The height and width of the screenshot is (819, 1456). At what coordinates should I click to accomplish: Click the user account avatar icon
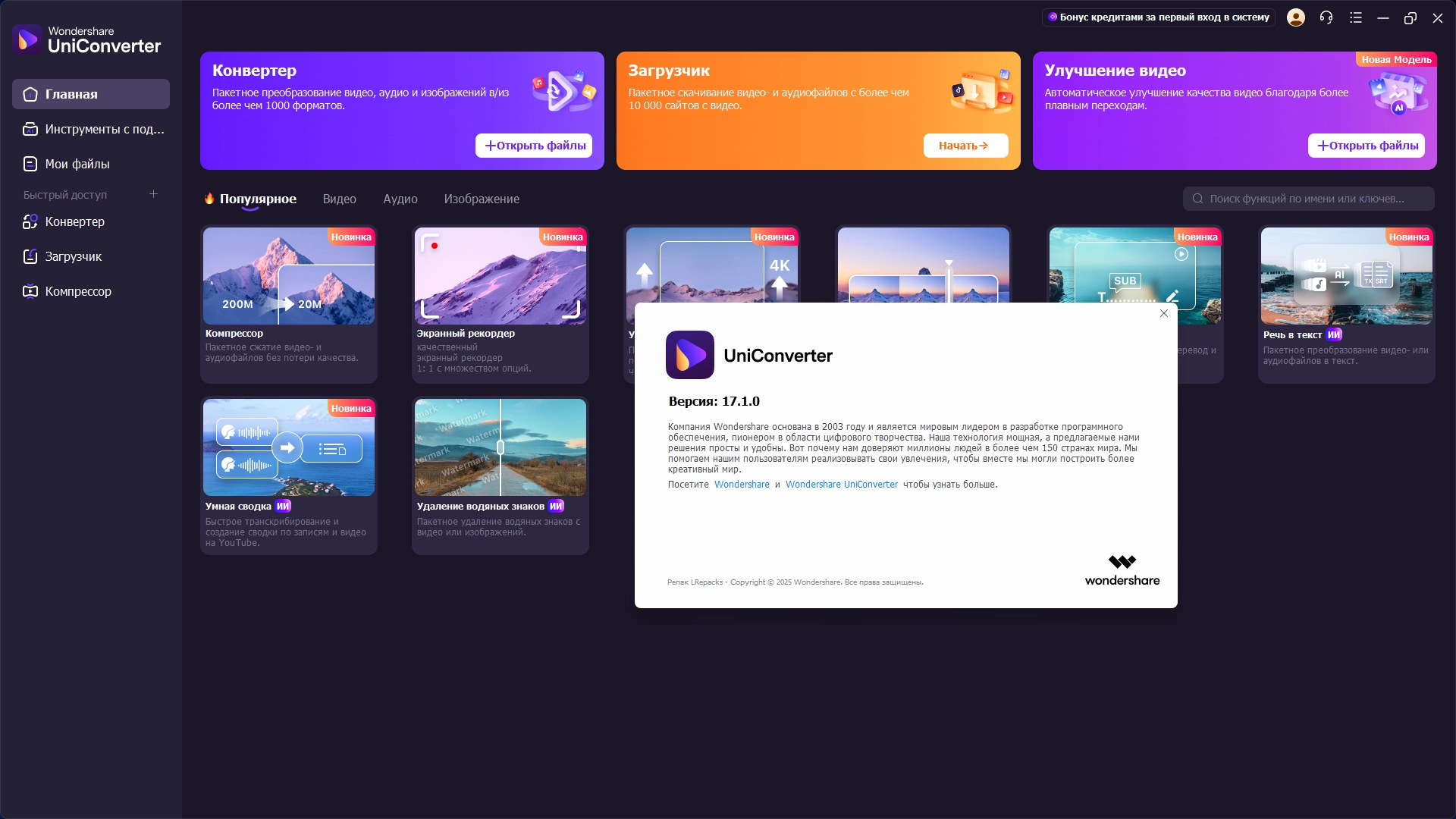1296,17
